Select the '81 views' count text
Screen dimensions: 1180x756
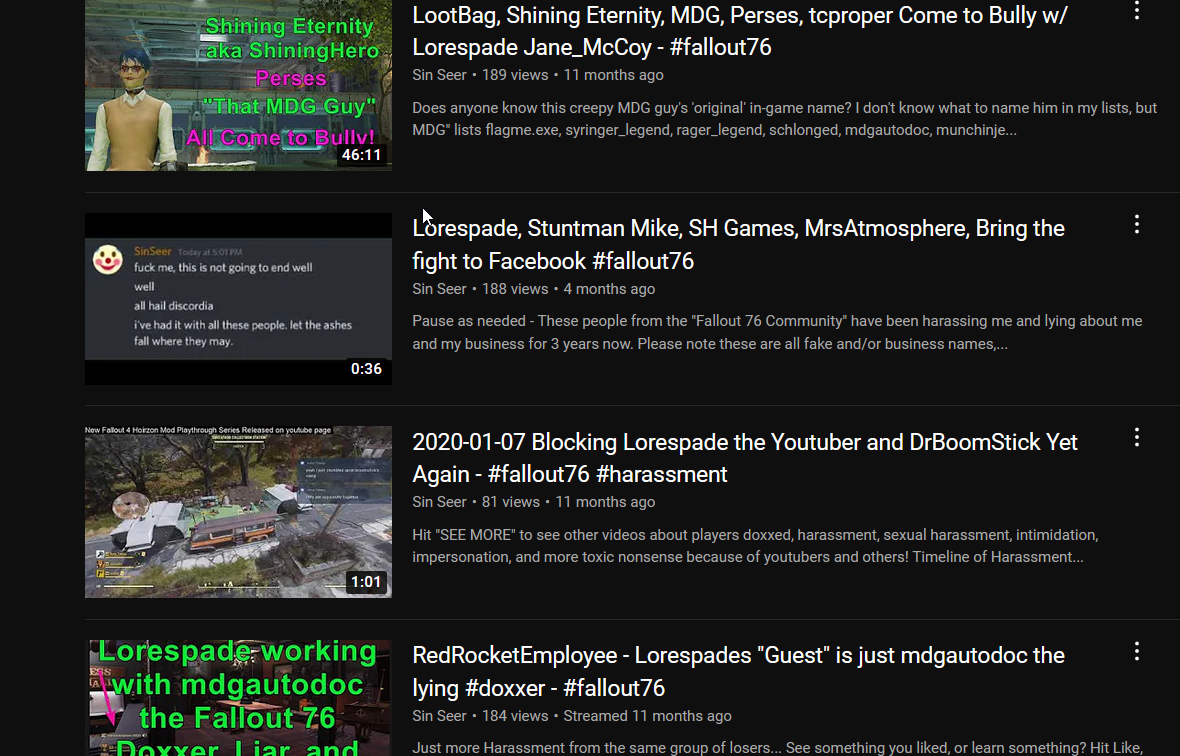coord(511,502)
